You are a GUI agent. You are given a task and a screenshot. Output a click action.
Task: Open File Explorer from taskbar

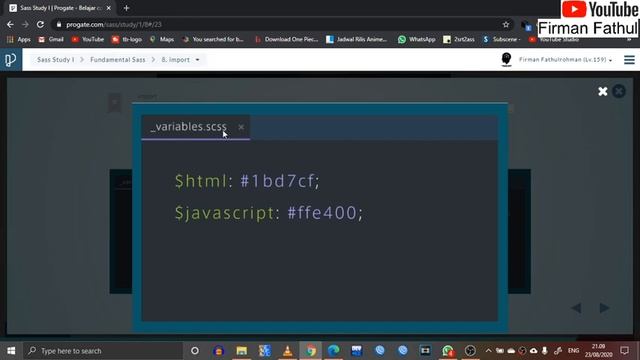(242, 351)
